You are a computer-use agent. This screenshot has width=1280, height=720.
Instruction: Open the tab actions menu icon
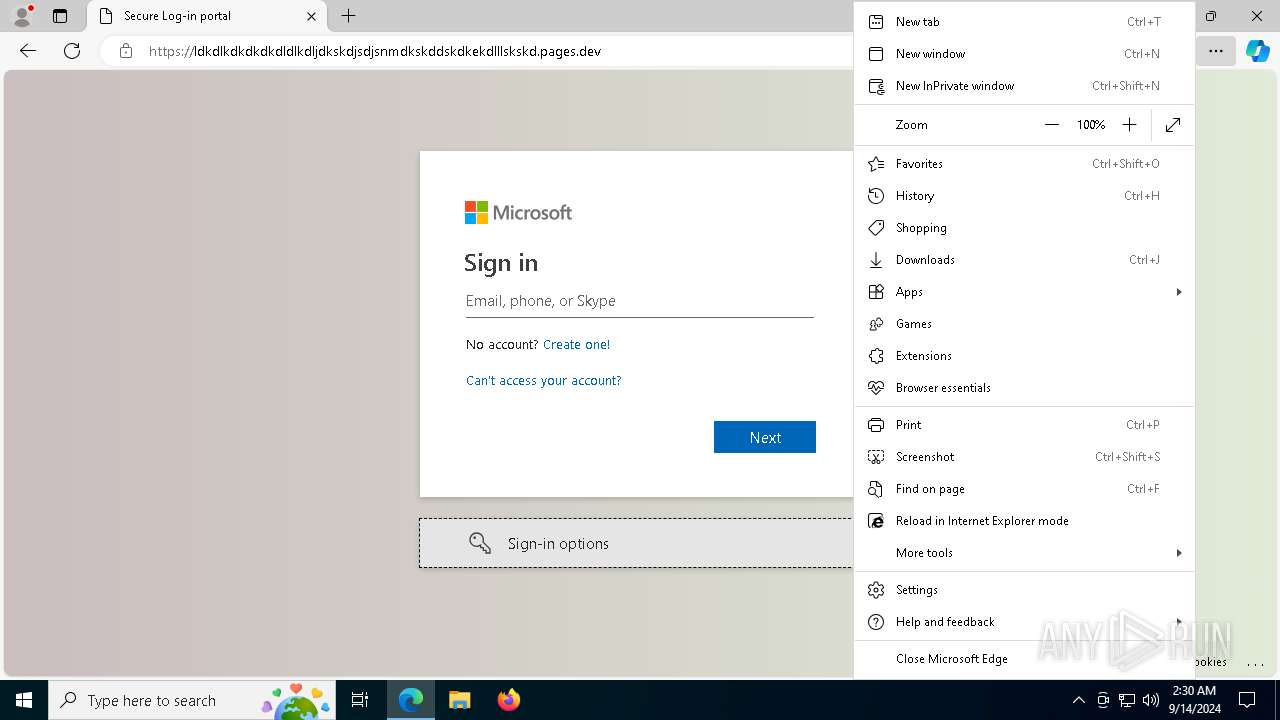(60, 16)
